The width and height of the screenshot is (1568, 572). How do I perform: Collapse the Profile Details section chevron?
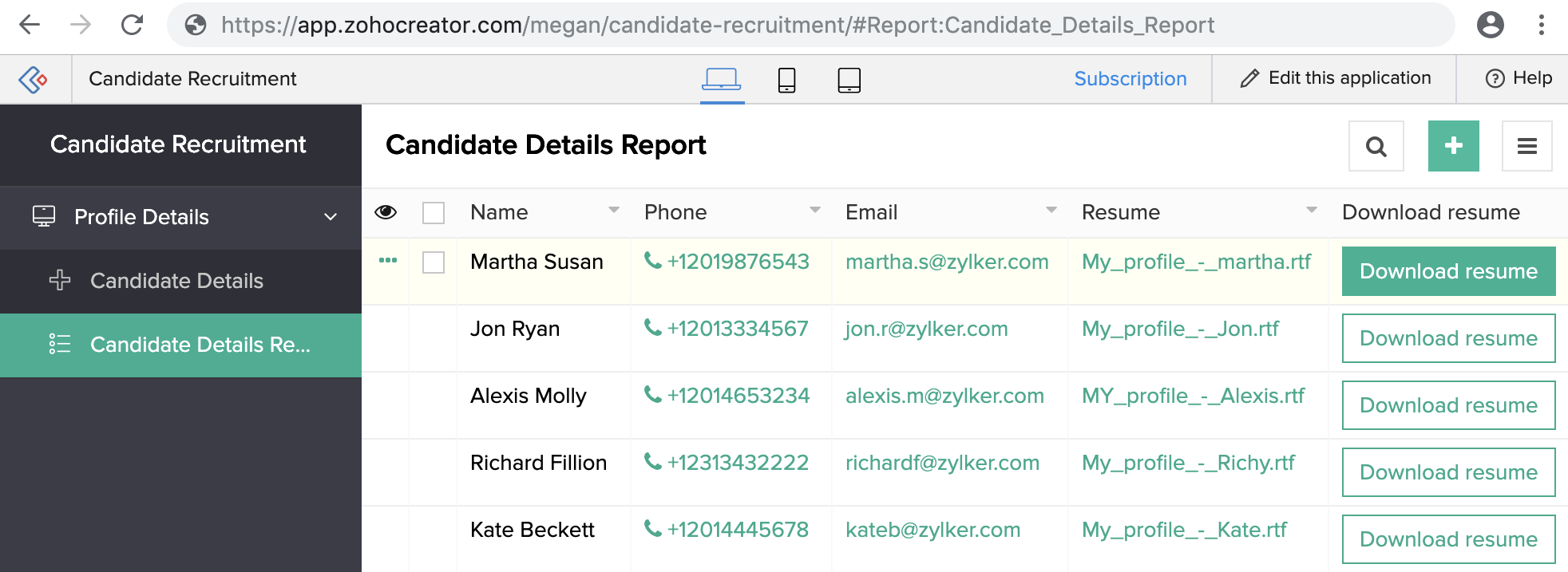tap(331, 217)
